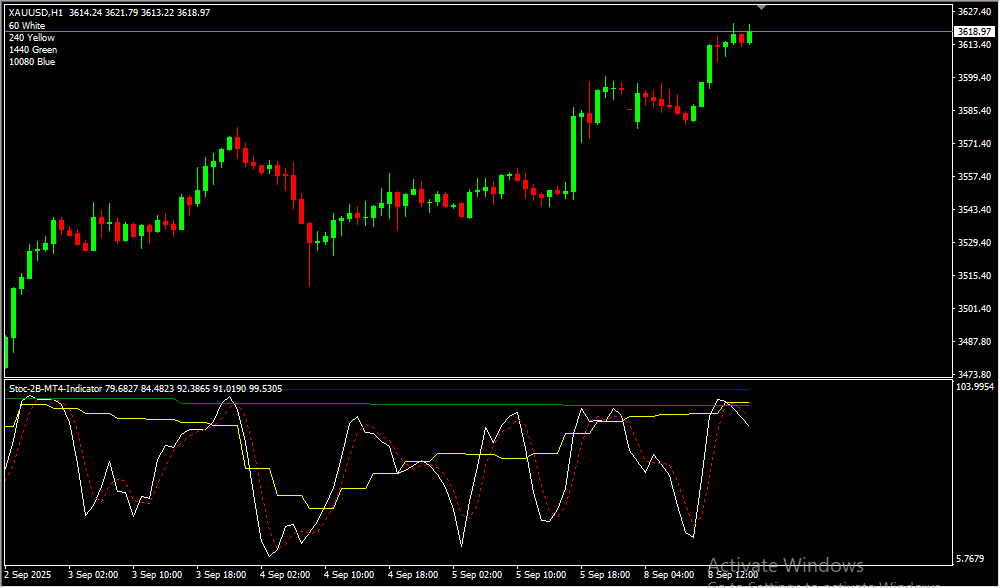1000x588 pixels.
Task: Click the "8 Sep 04:00" time axis label
Action: (x=669, y=575)
